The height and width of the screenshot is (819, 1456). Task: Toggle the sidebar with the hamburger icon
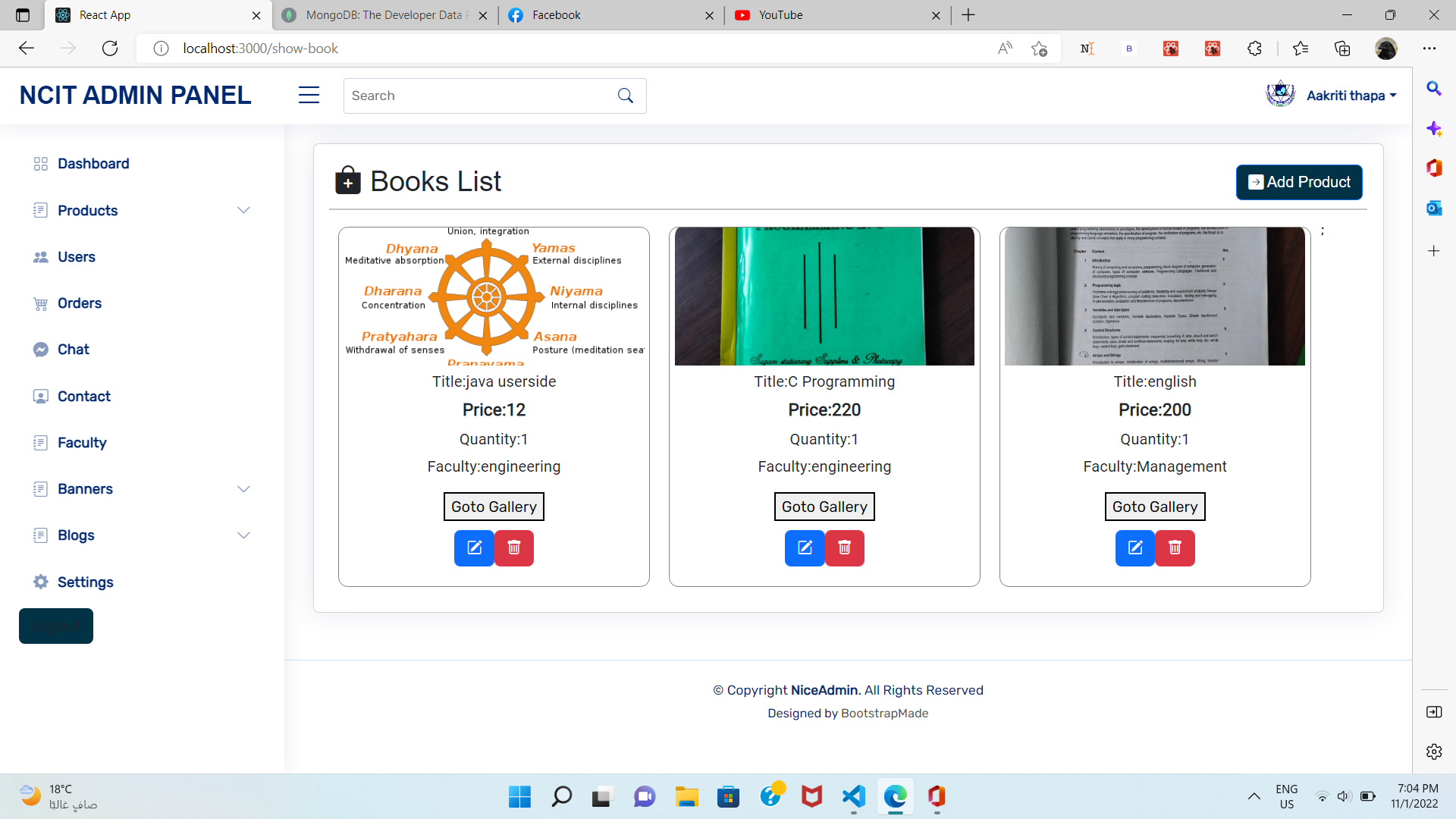(x=309, y=96)
